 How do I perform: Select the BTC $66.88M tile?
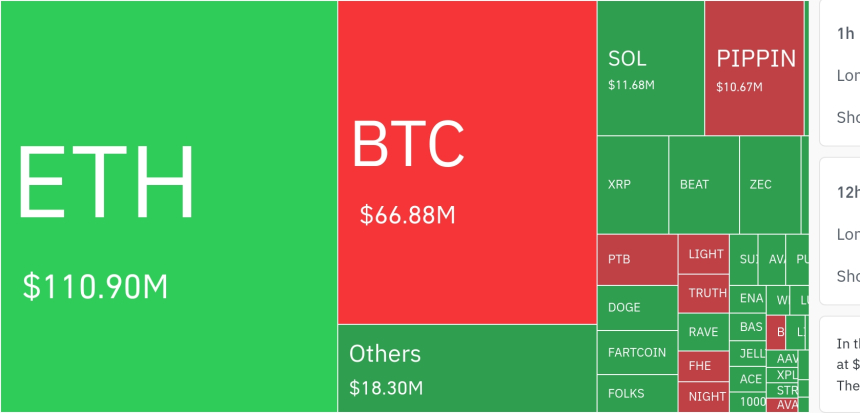click(x=467, y=162)
